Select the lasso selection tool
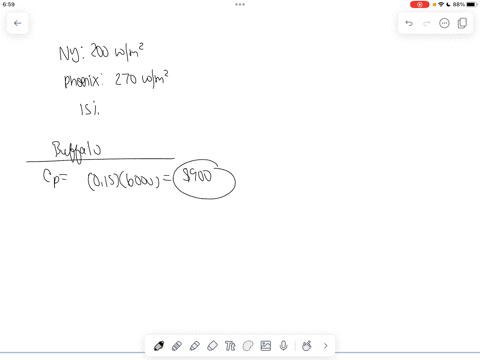The width and height of the screenshot is (480, 360). point(248,346)
